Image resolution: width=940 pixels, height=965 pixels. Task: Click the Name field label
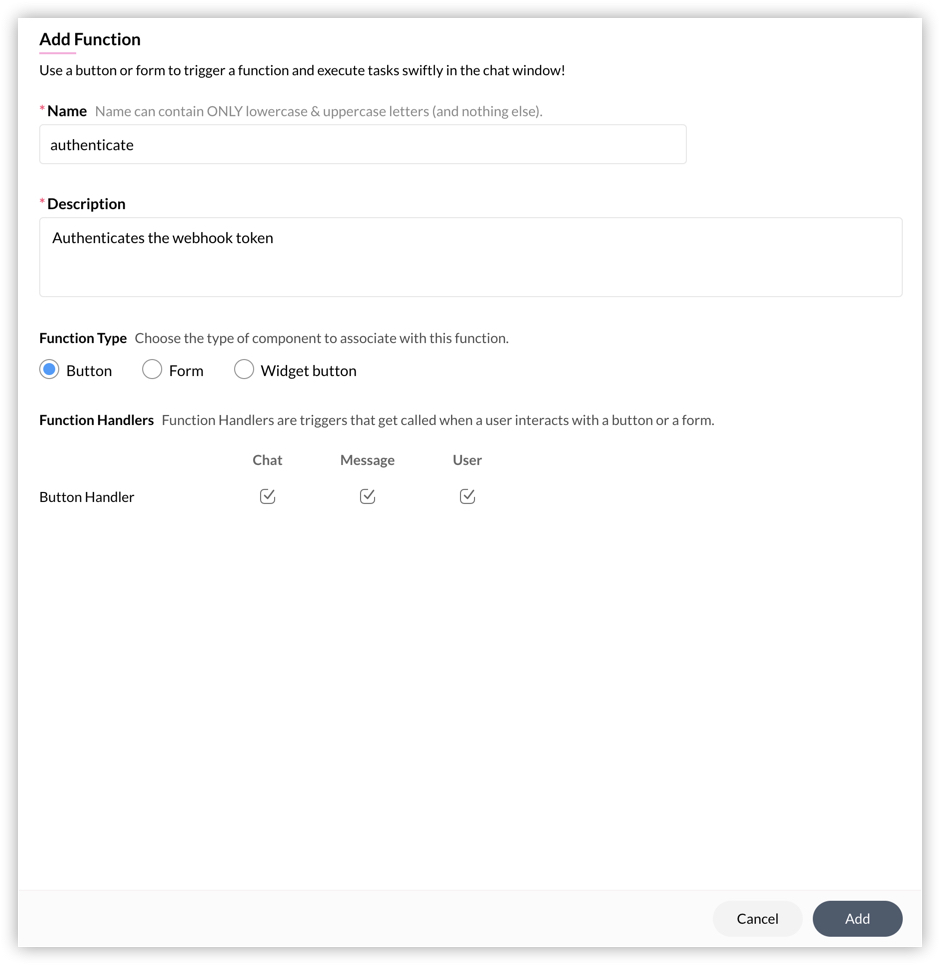coord(67,111)
